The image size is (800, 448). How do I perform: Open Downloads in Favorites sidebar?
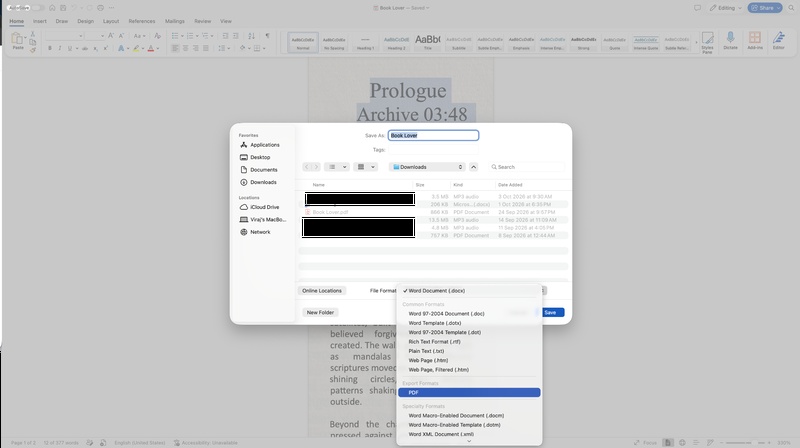(x=264, y=182)
